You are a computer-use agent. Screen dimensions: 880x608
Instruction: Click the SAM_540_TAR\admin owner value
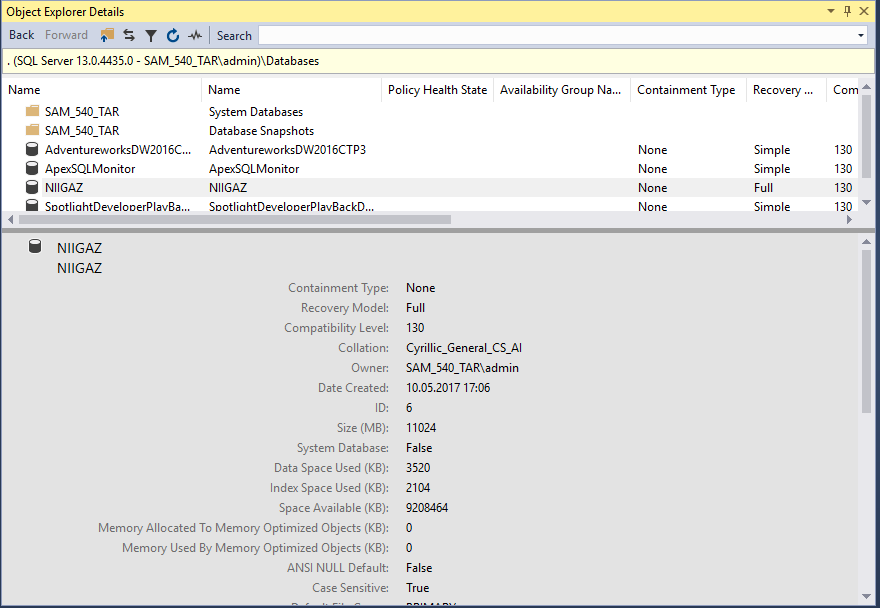tap(462, 368)
